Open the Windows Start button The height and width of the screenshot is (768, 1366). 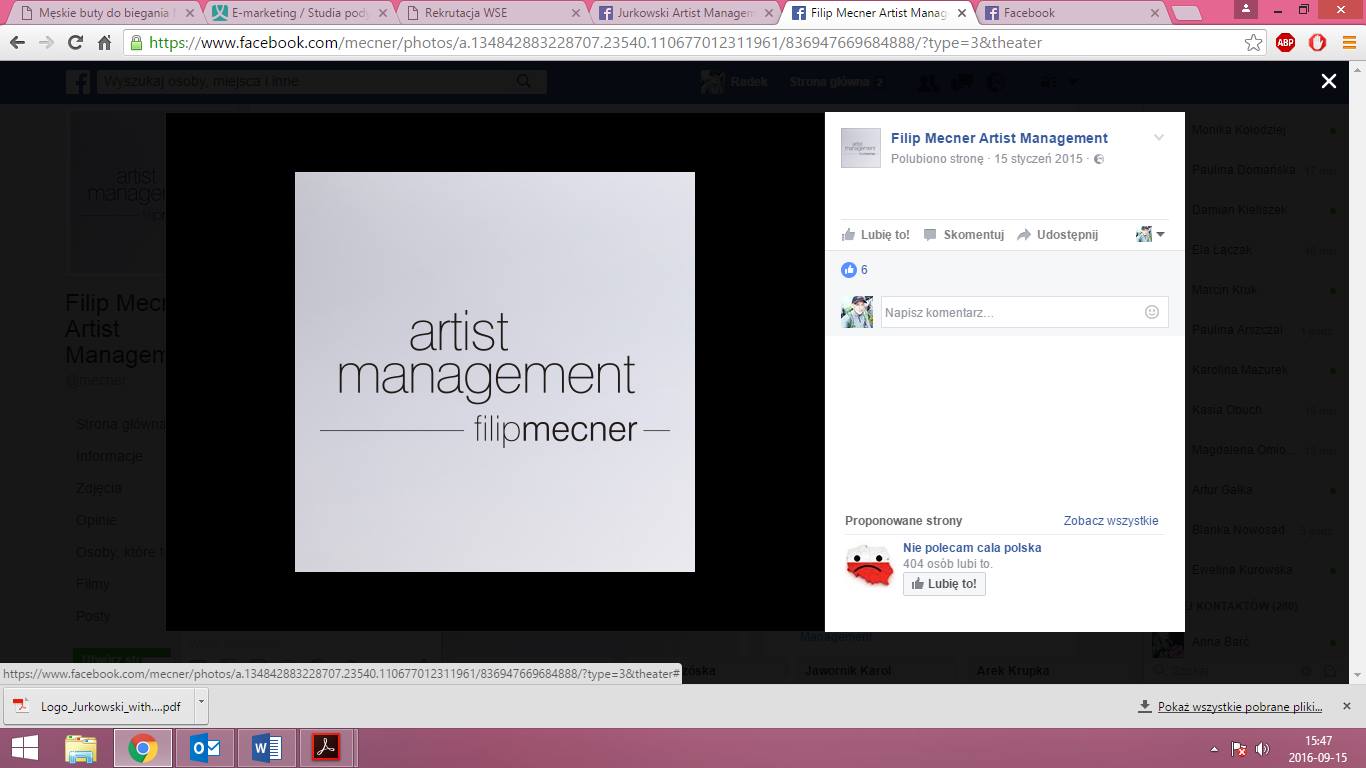coord(25,748)
